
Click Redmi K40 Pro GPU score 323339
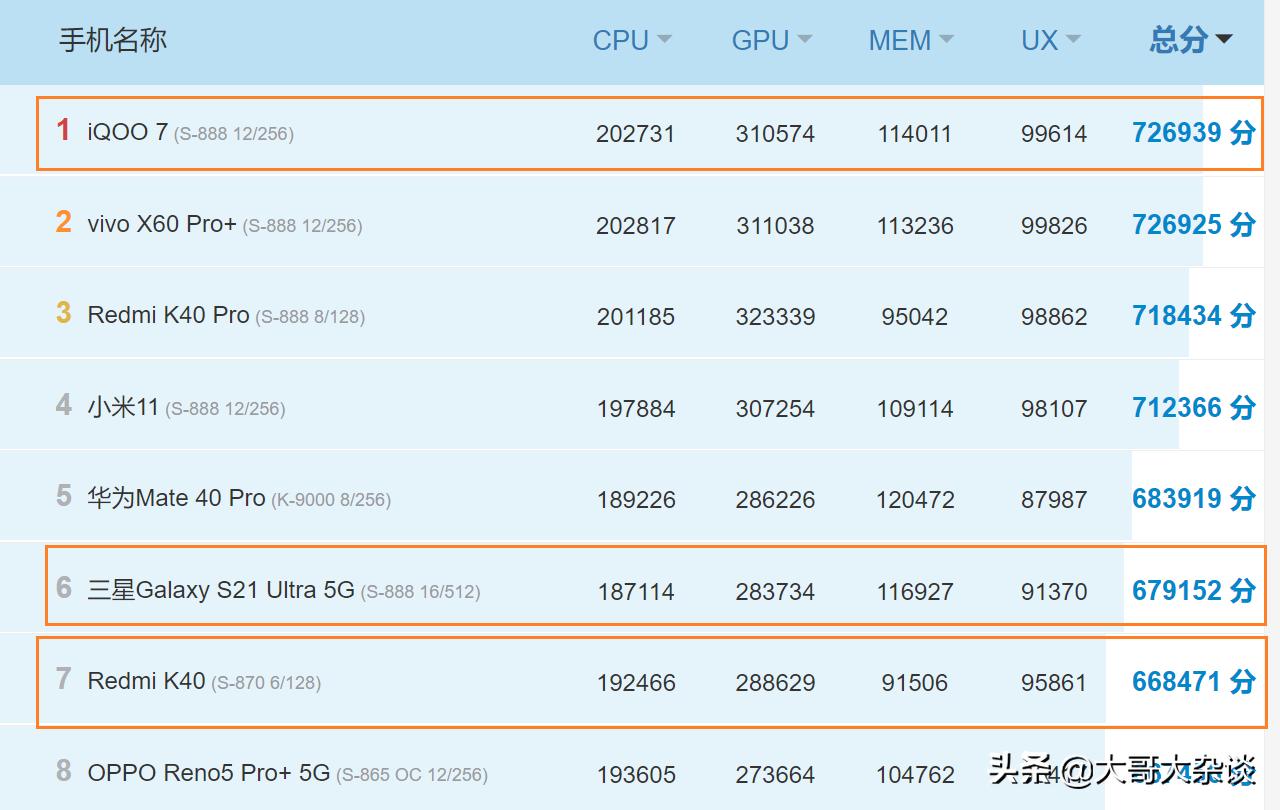click(x=775, y=316)
